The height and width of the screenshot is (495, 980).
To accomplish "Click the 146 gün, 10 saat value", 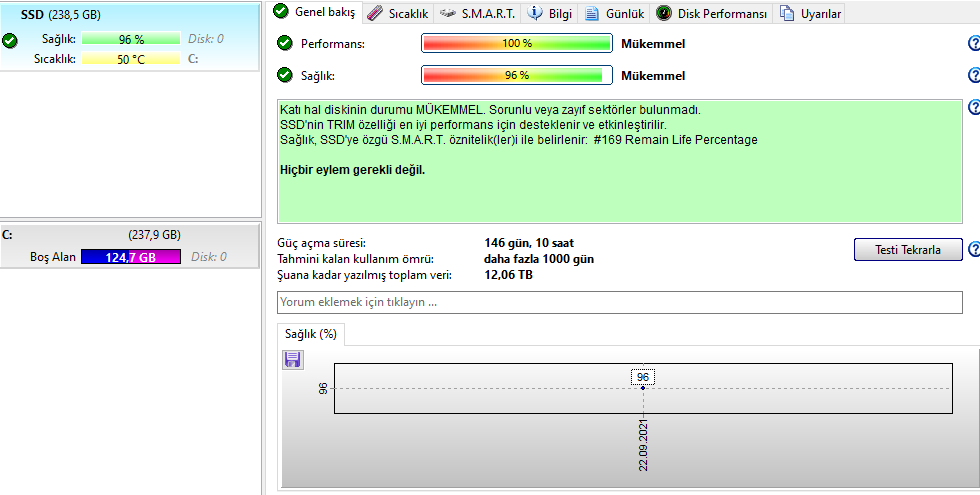I will (529, 242).
